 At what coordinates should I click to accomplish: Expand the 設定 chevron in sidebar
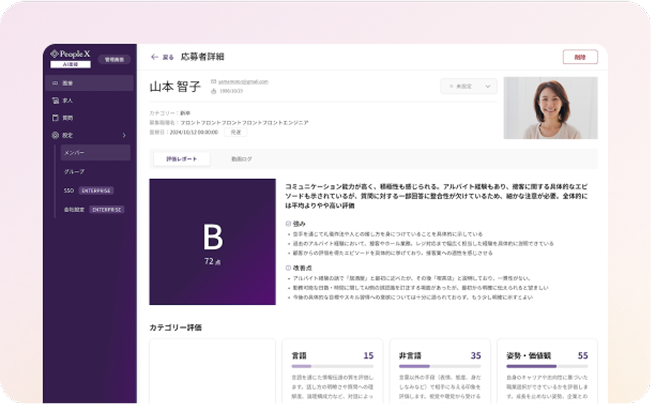[124, 135]
